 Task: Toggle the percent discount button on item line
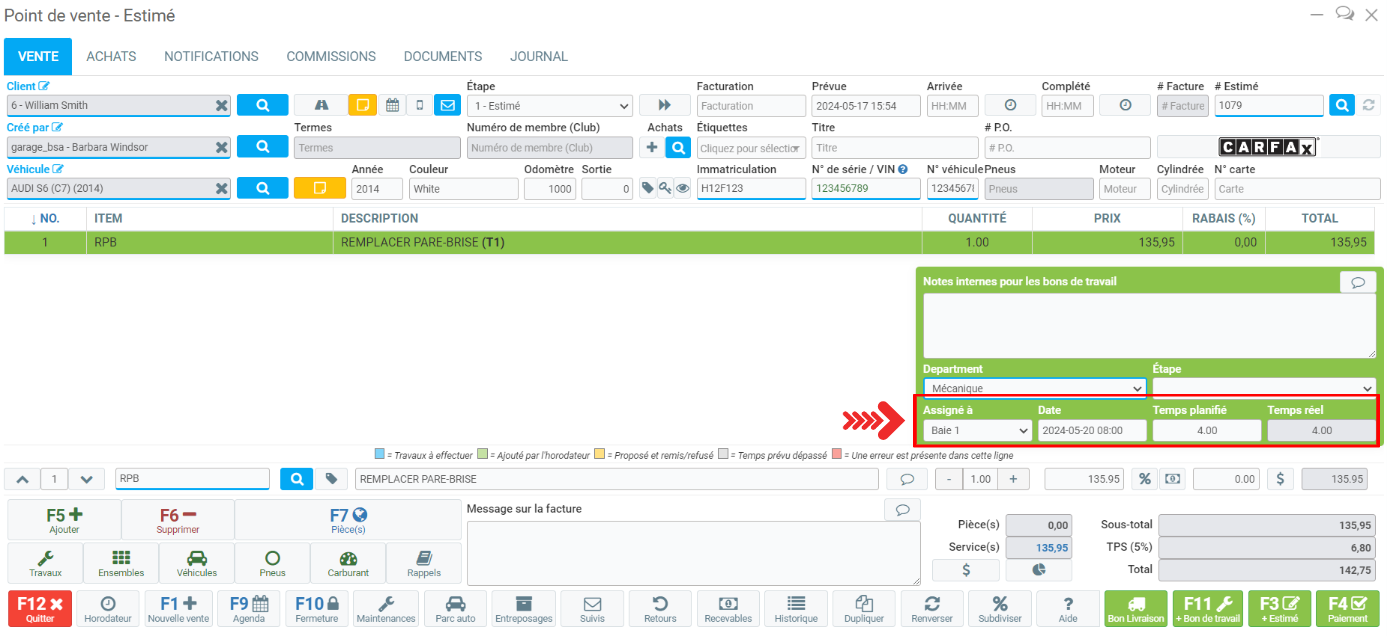tap(1144, 479)
